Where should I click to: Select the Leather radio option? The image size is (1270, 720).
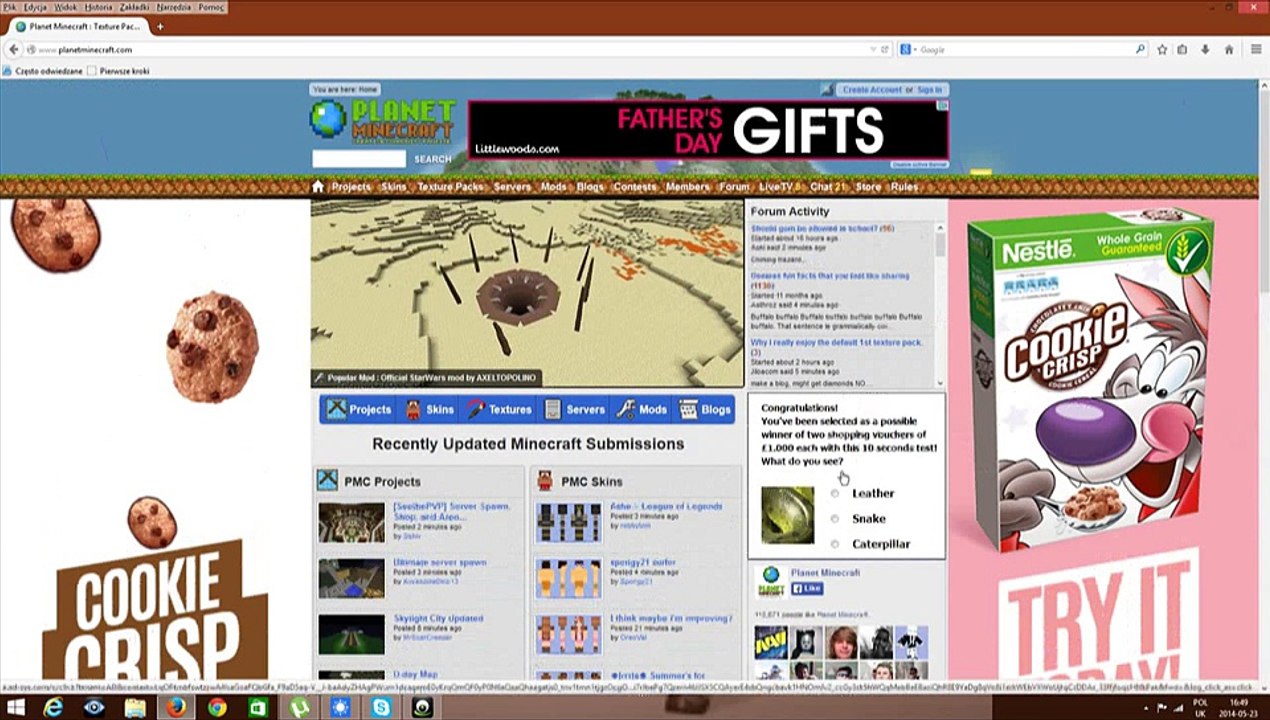point(835,493)
